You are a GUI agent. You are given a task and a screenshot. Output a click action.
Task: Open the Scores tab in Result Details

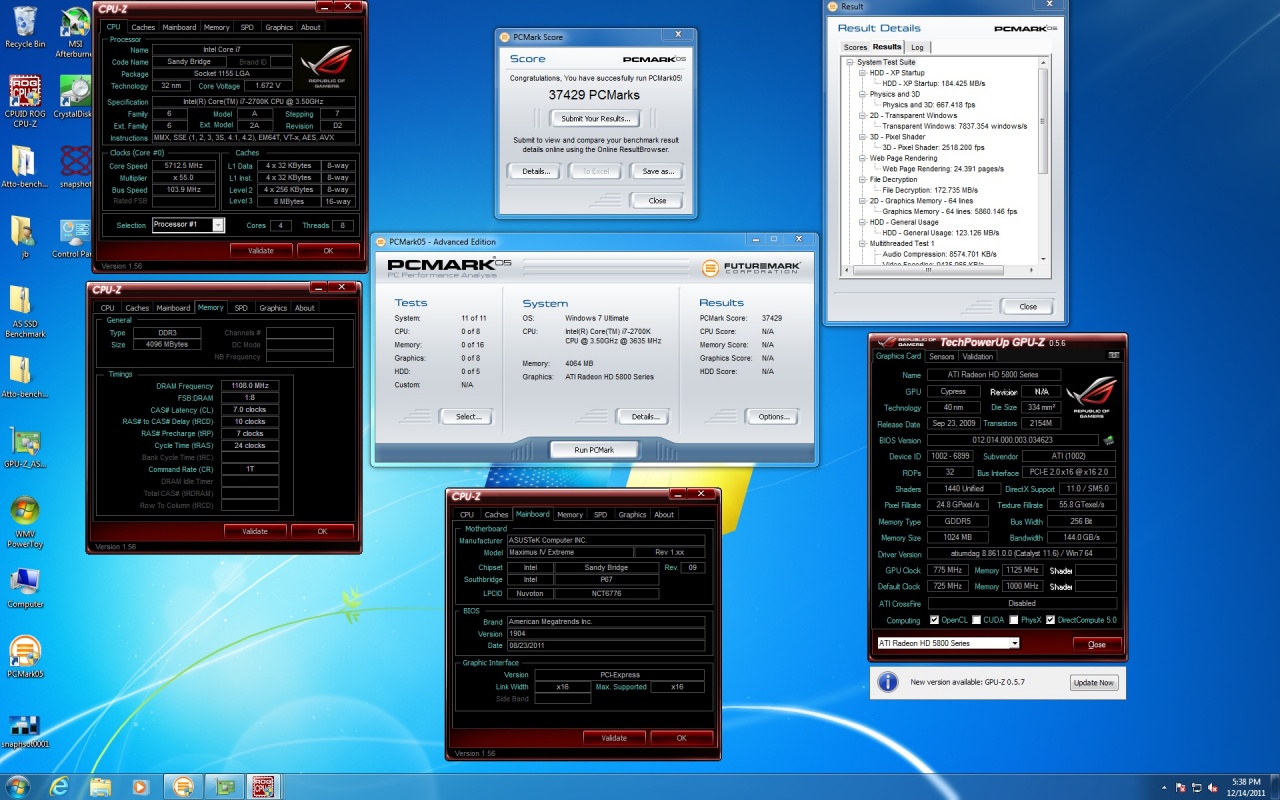855,47
